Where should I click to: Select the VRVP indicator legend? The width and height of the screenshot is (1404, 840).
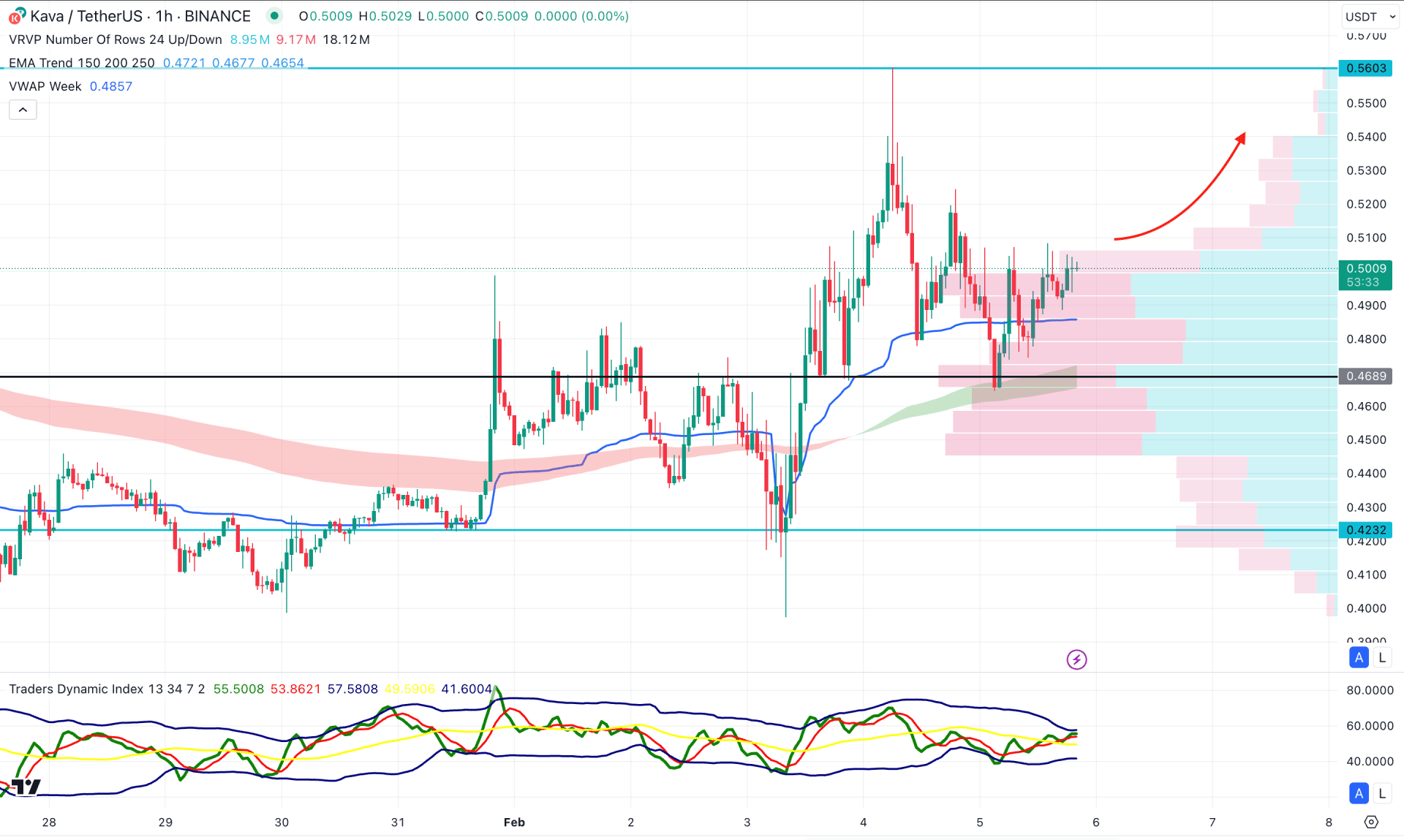click(x=116, y=39)
